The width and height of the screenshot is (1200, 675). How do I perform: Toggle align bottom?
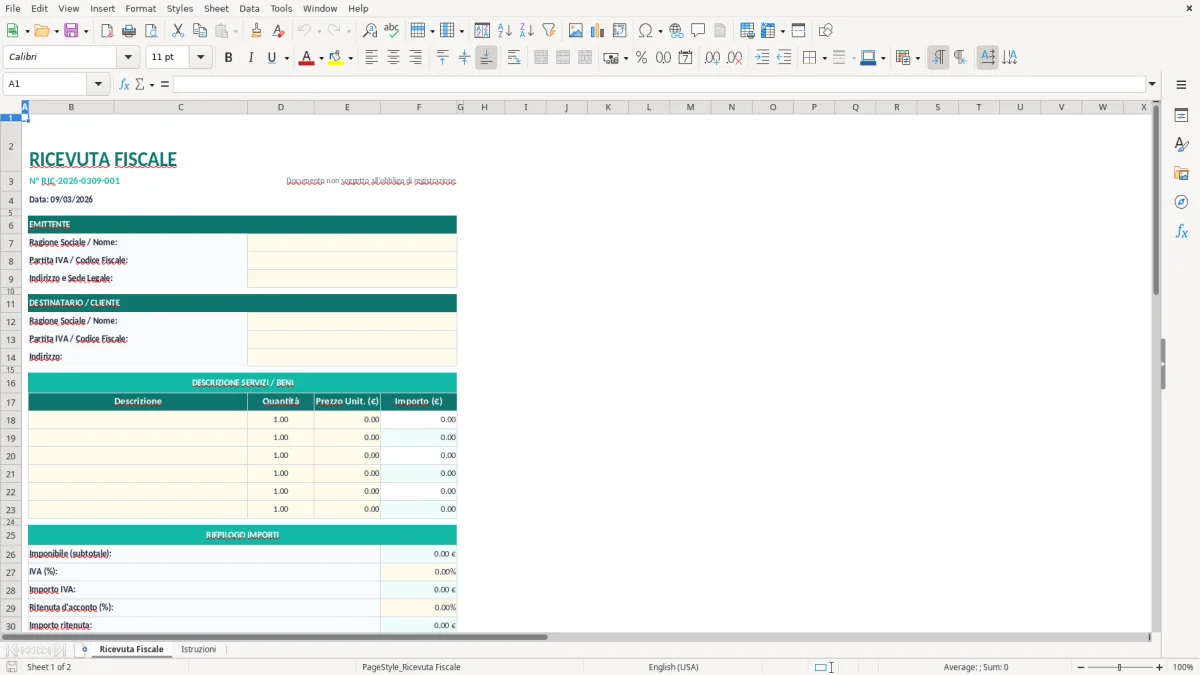pos(486,58)
